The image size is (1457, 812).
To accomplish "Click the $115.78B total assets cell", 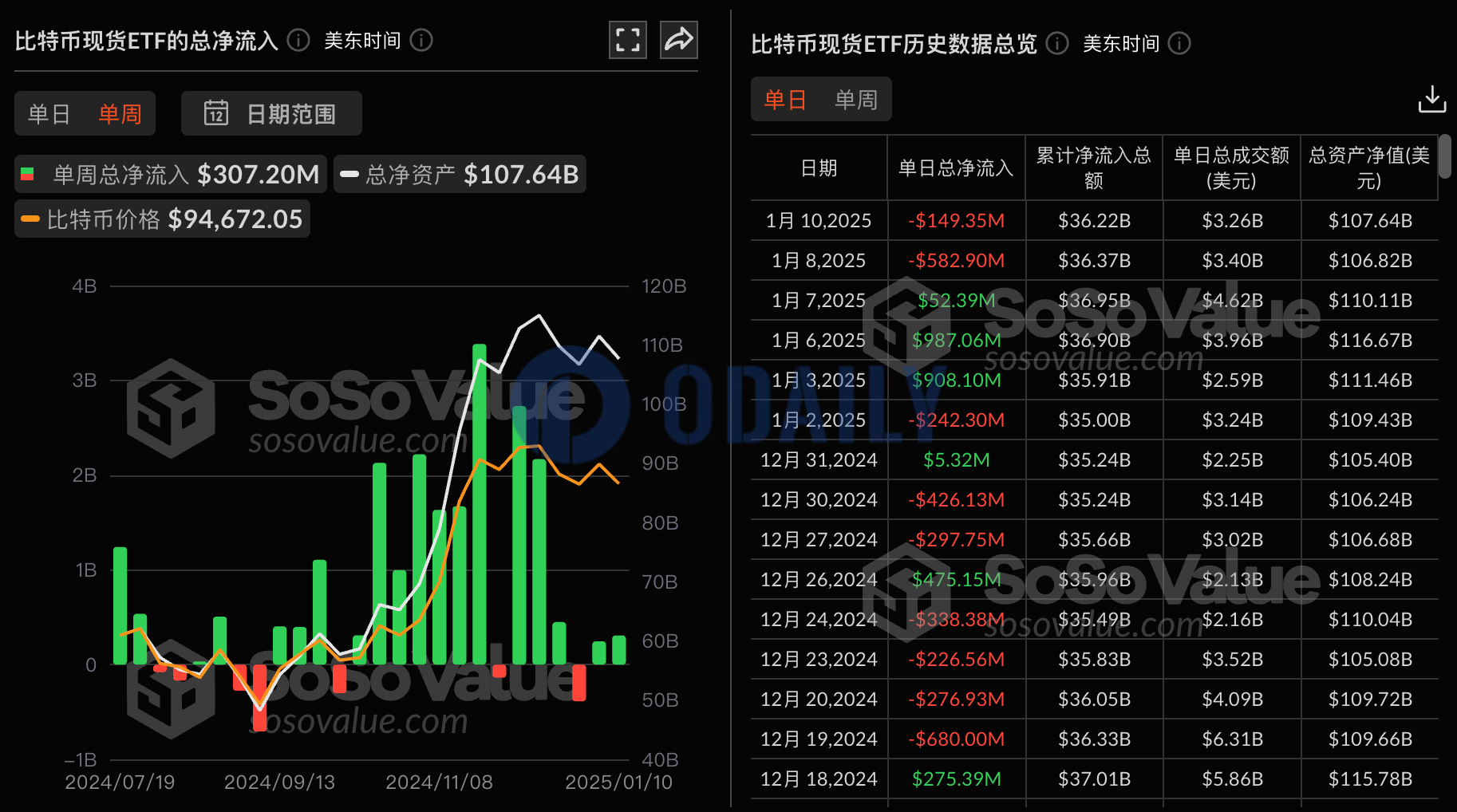I will click(x=1370, y=778).
